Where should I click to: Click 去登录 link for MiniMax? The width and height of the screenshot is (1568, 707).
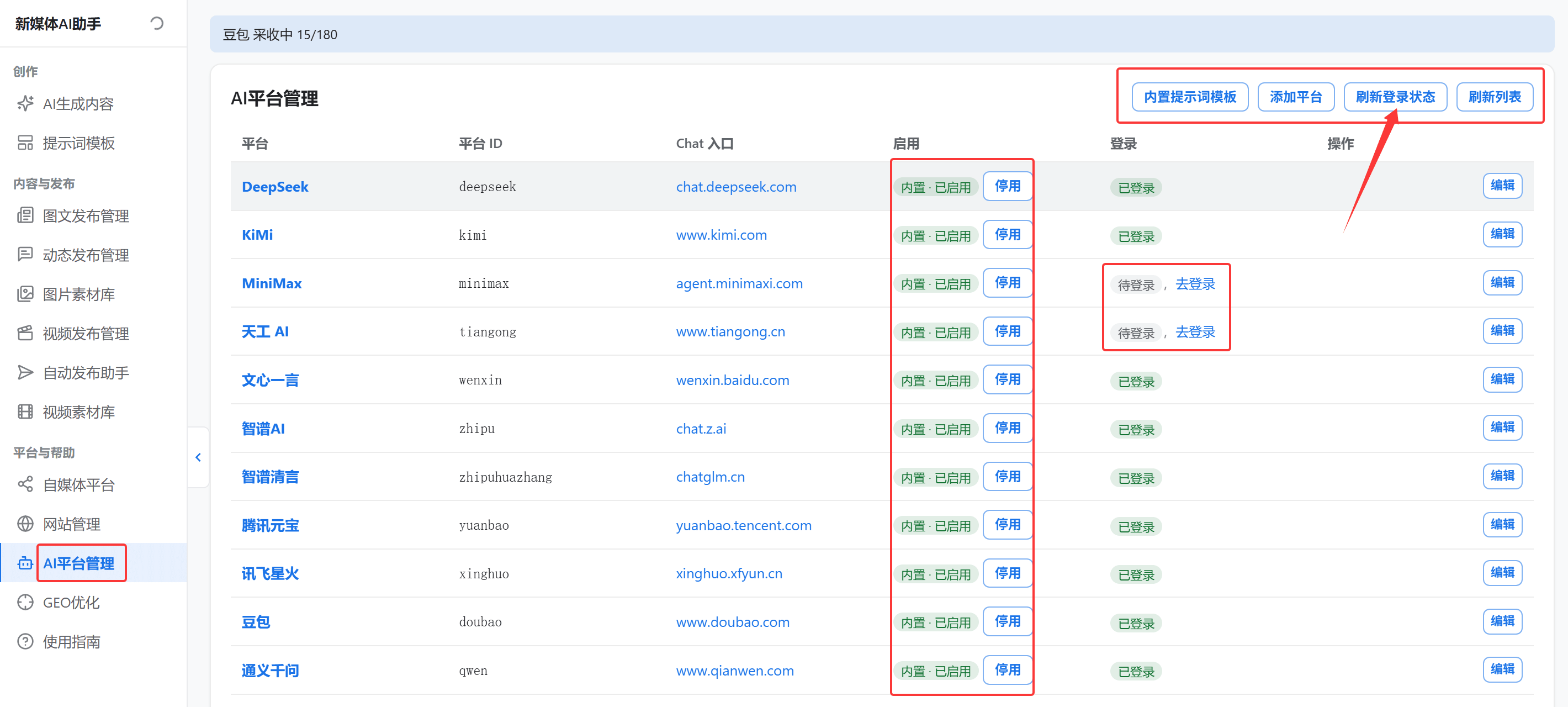click(x=1195, y=284)
